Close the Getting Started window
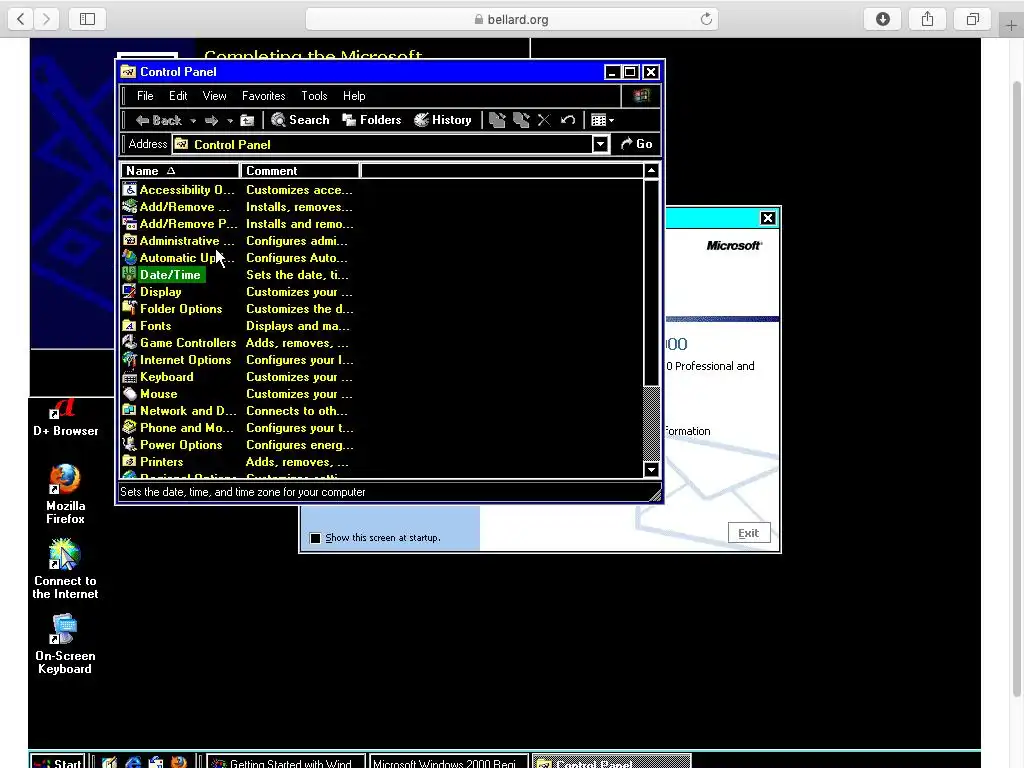The height and width of the screenshot is (768, 1024). 768,218
